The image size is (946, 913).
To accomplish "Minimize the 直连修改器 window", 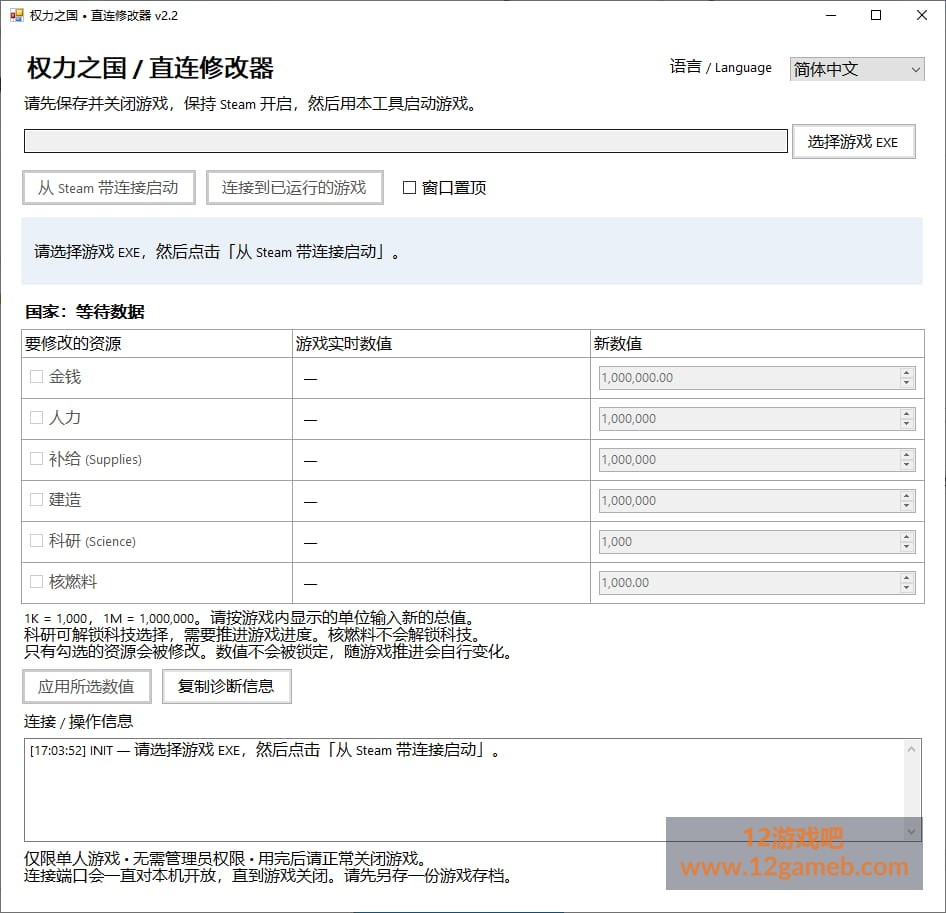I will (x=831, y=15).
